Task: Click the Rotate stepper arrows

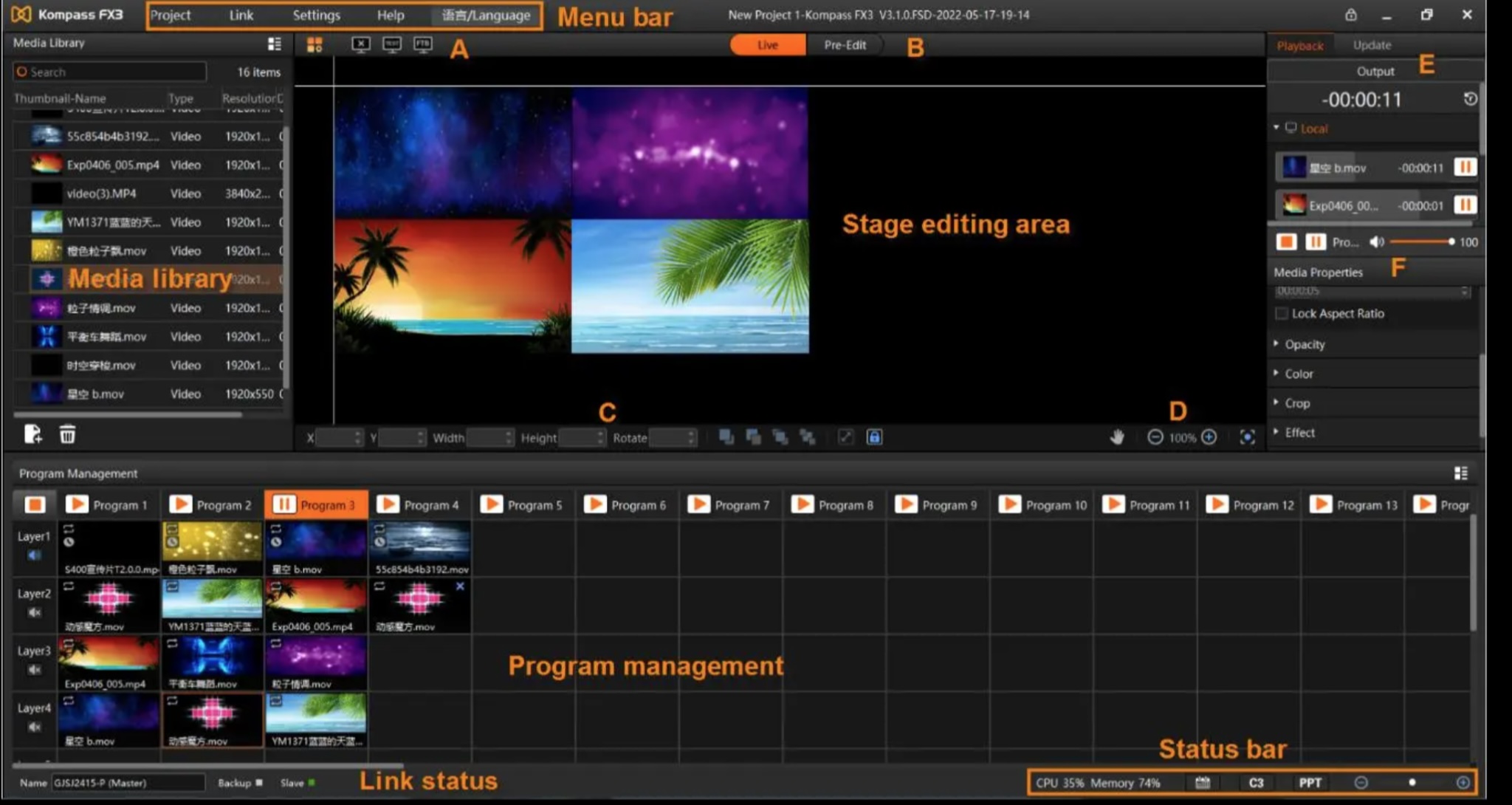Action: (x=691, y=438)
